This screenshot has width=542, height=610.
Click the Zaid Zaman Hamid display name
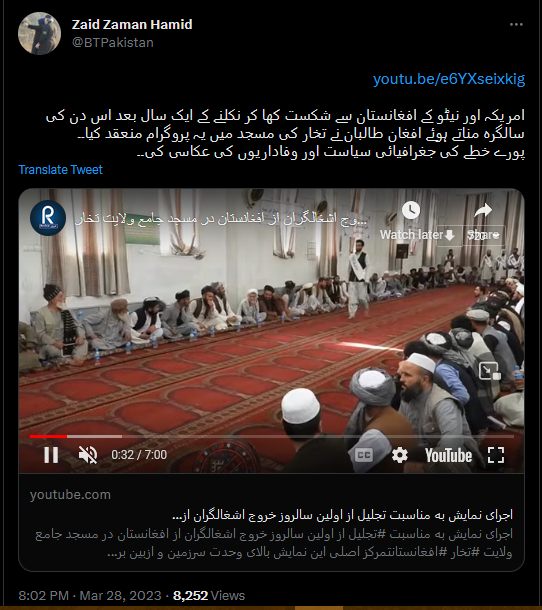click(x=132, y=25)
